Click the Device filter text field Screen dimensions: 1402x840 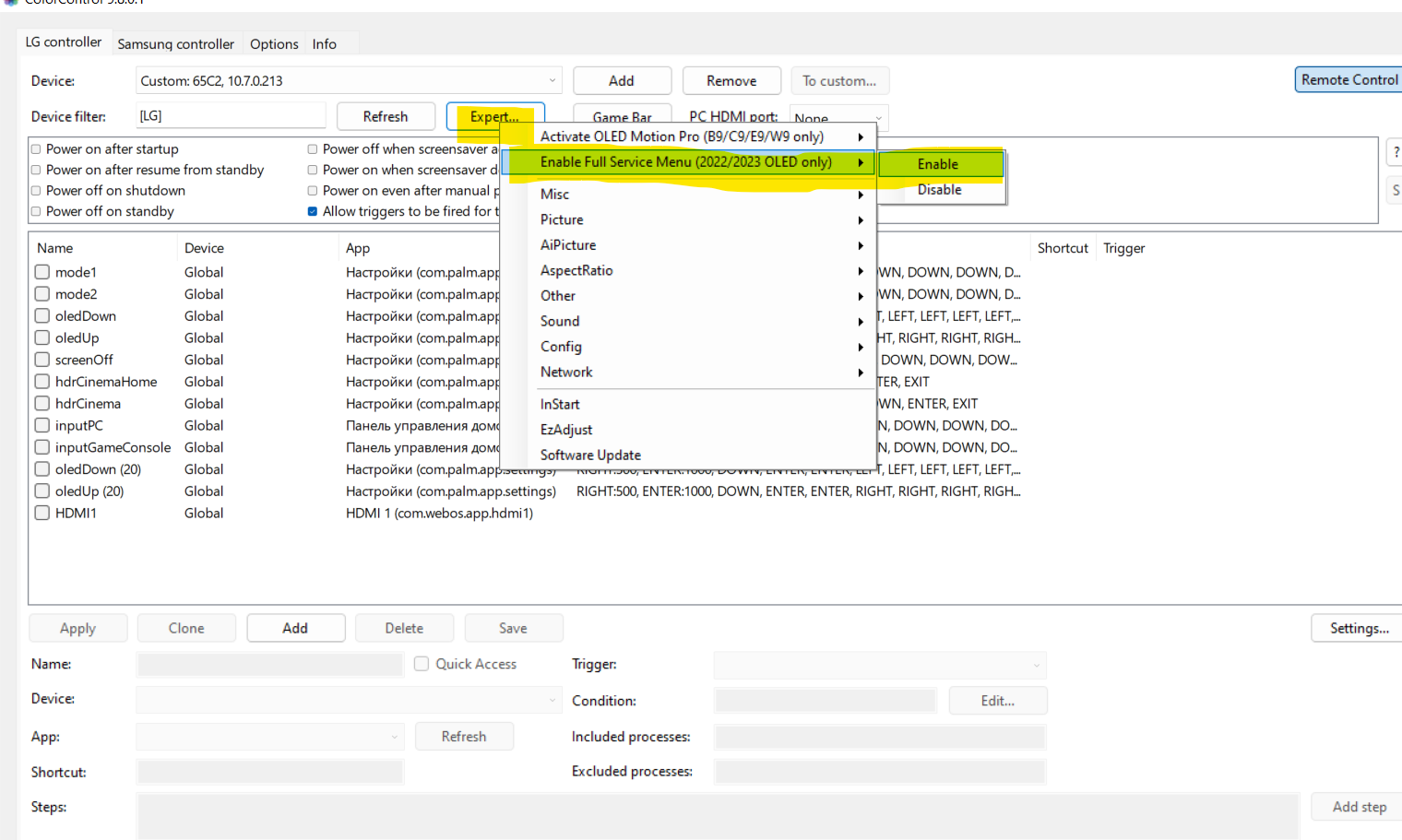(231, 116)
